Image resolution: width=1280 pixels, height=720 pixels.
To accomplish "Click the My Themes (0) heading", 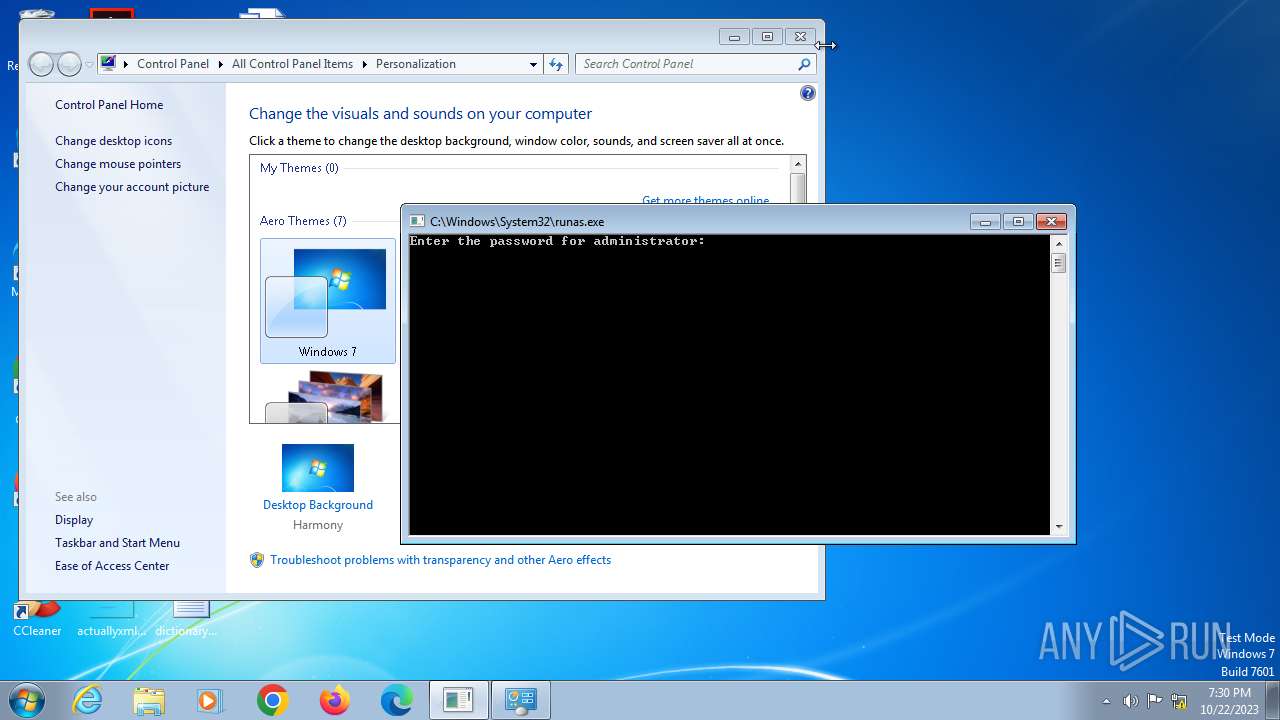I will pos(299,168).
